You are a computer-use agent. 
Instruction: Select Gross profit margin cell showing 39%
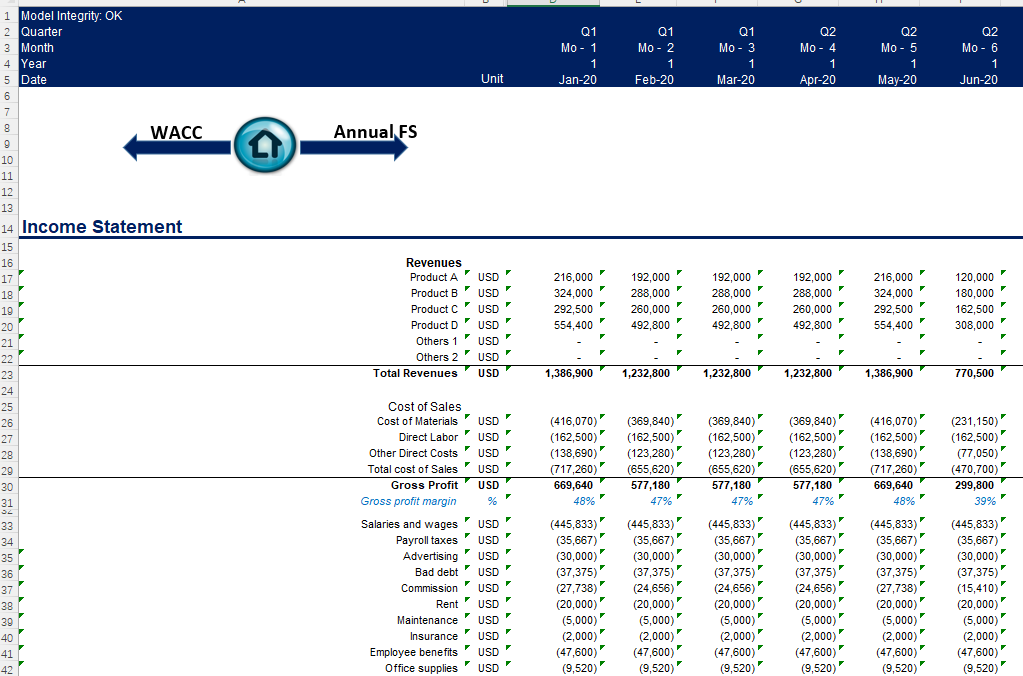[984, 501]
